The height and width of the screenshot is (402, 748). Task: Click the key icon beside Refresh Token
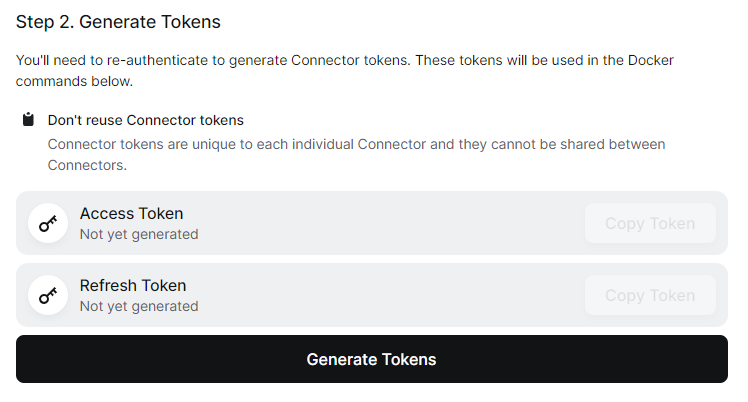[48, 295]
